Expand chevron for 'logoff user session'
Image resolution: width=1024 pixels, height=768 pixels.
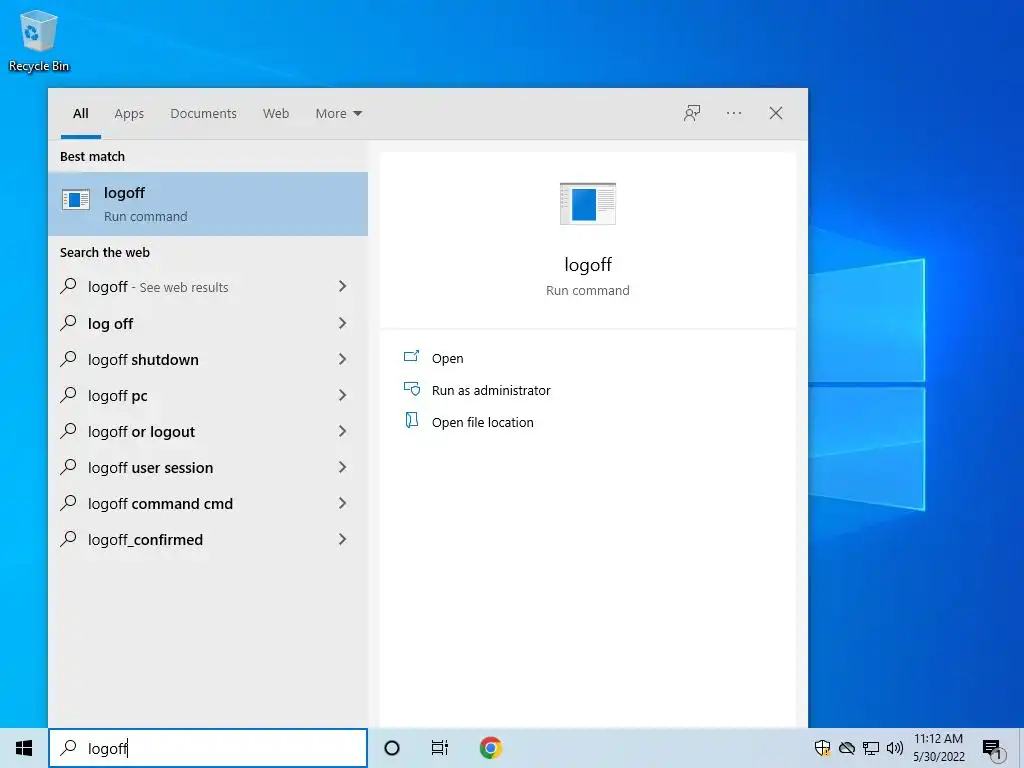tap(342, 467)
